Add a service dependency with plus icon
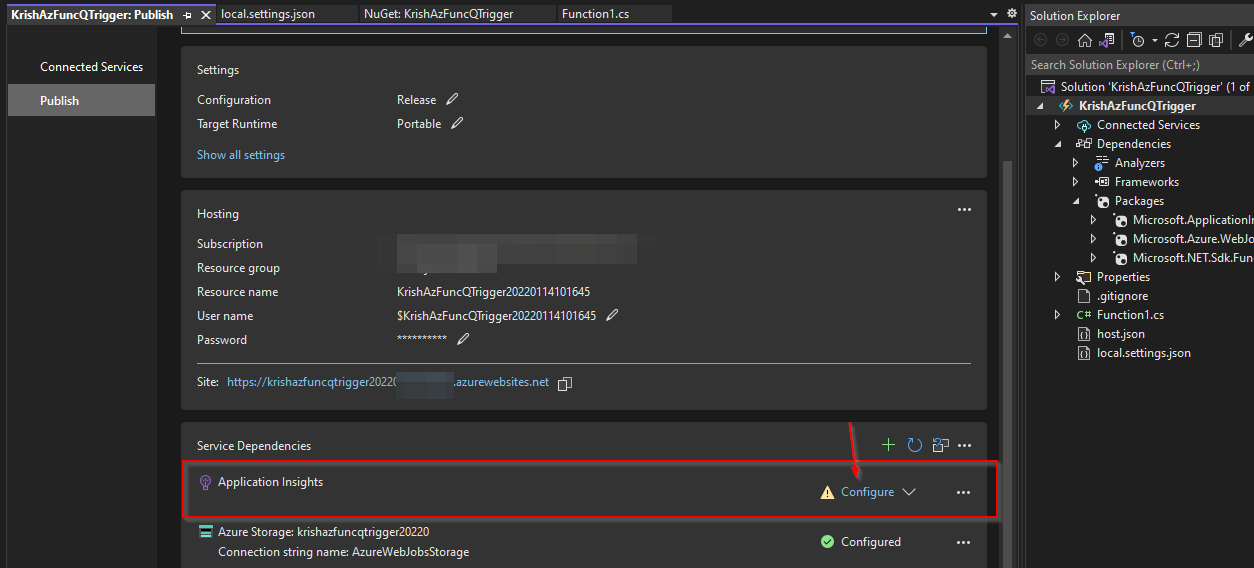Screen dimensions: 1254x568 889,445
